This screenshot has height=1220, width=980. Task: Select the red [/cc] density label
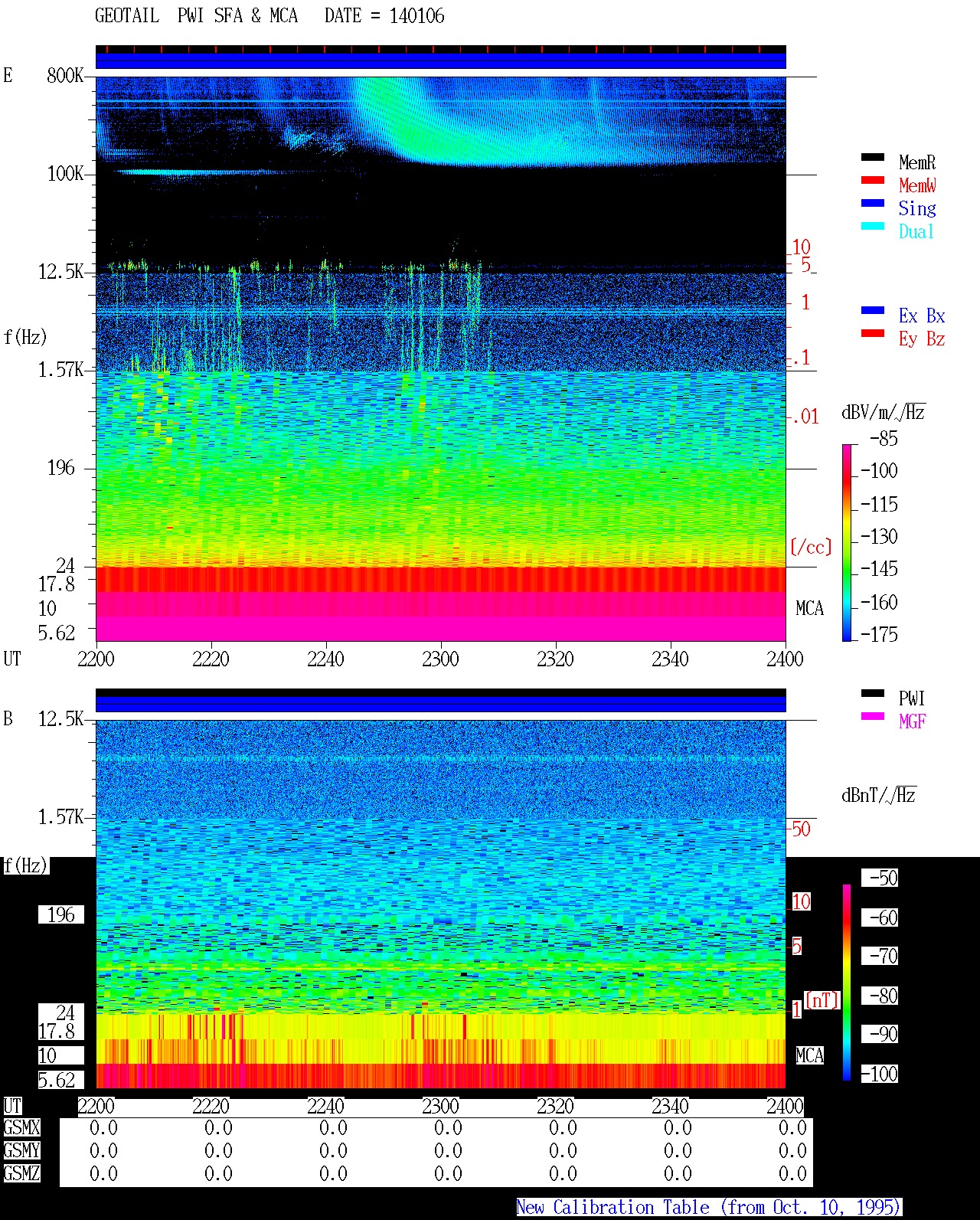coord(811,547)
